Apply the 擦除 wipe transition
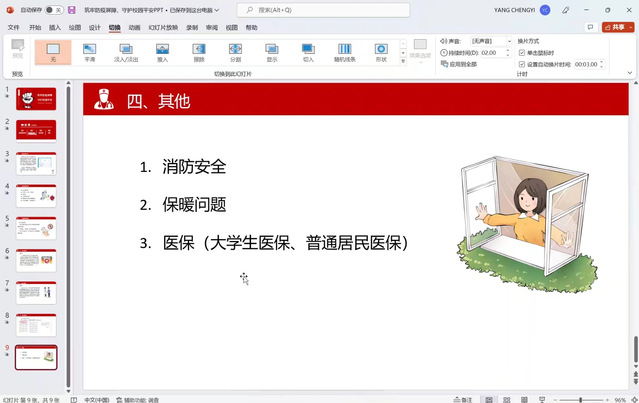 tap(198, 52)
